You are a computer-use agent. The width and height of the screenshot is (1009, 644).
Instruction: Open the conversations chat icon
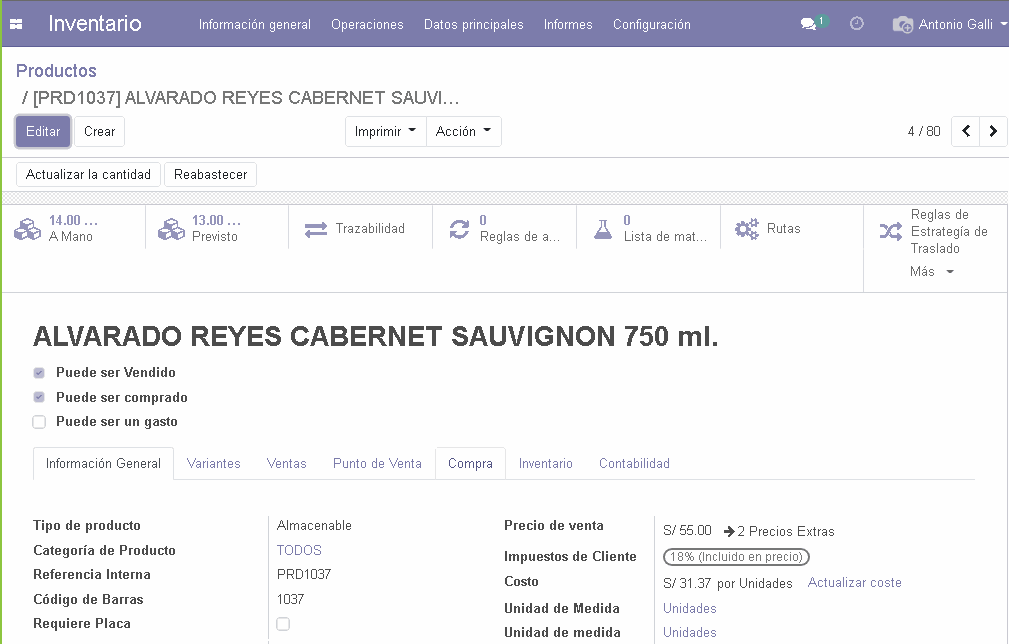point(809,24)
